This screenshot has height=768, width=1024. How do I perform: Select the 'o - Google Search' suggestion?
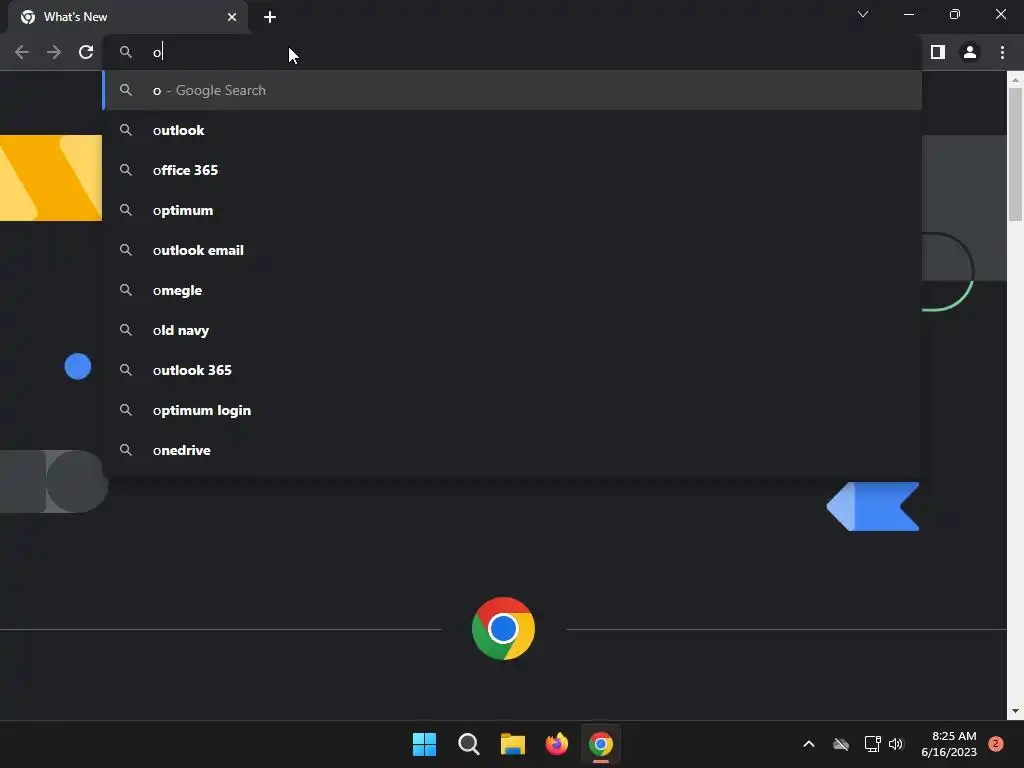[x=513, y=90]
